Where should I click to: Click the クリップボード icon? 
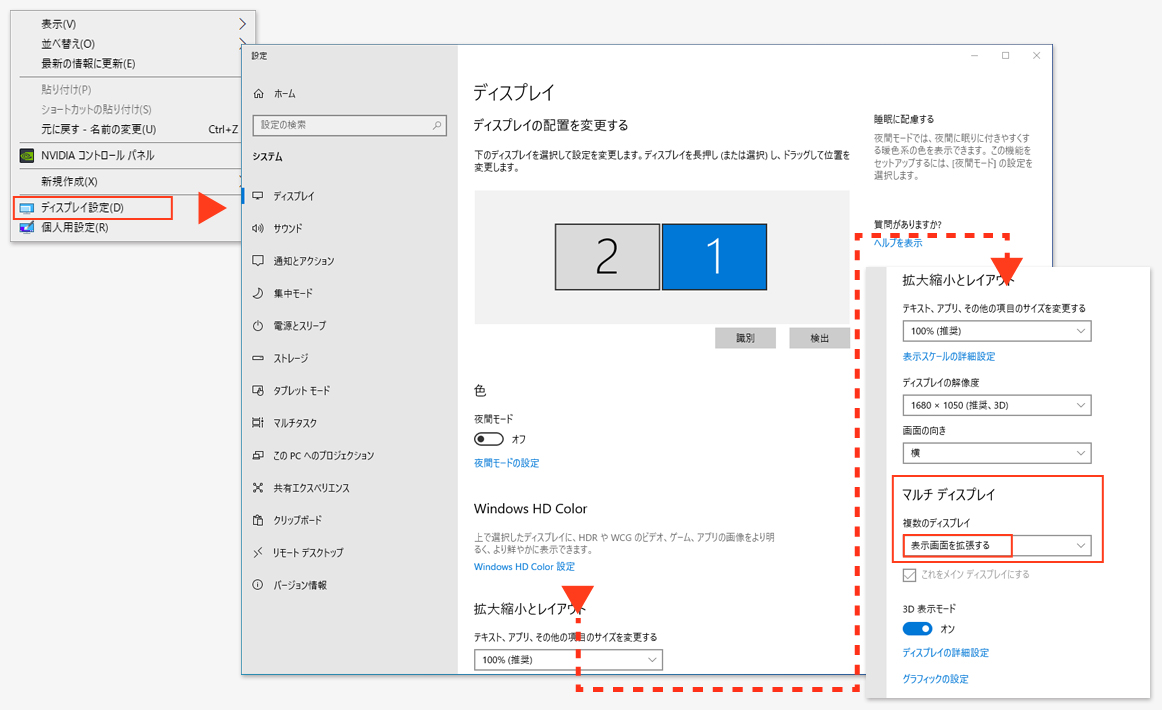(258, 520)
